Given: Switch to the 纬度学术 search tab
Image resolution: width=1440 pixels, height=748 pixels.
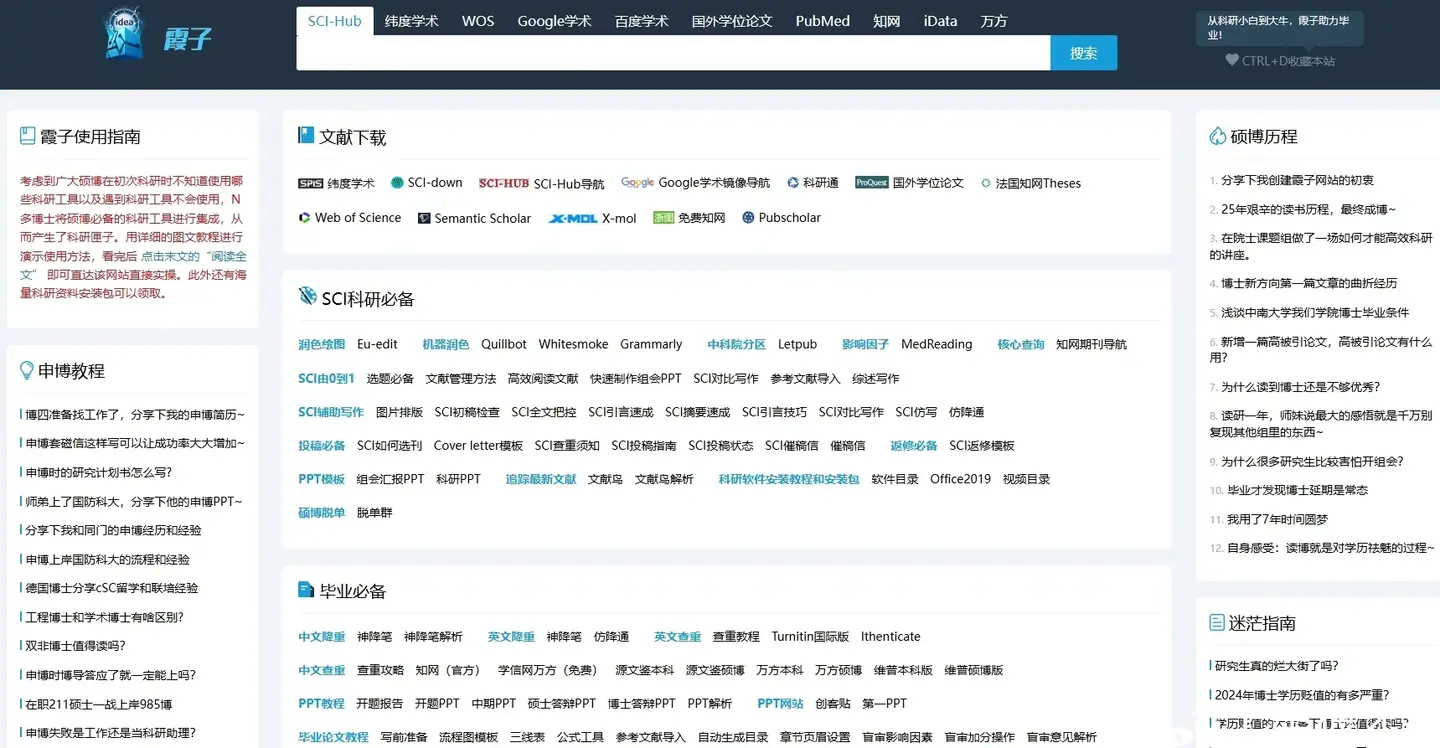Looking at the screenshot, I should pos(412,21).
